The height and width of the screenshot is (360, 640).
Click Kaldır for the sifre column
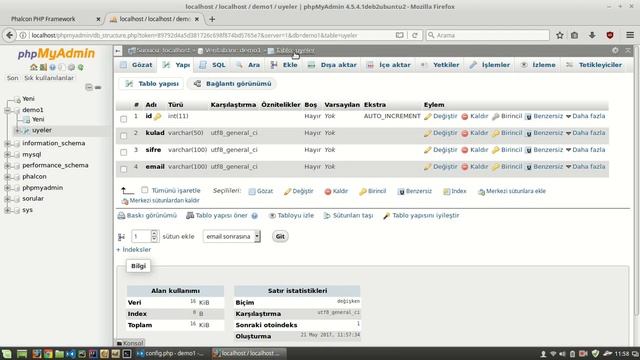tap(475, 150)
